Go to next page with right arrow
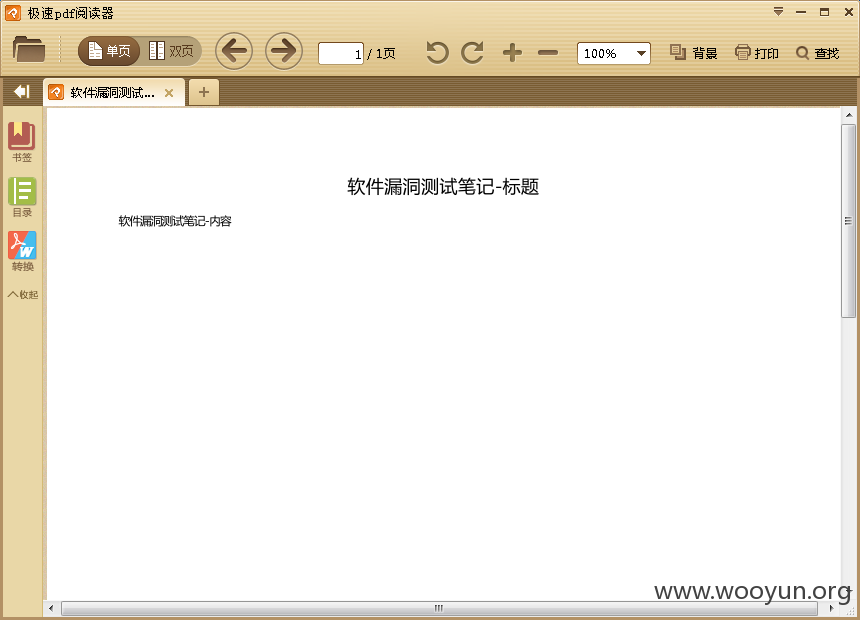The width and height of the screenshot is (860, 620). pyautogui.click(x=284, y=51)
